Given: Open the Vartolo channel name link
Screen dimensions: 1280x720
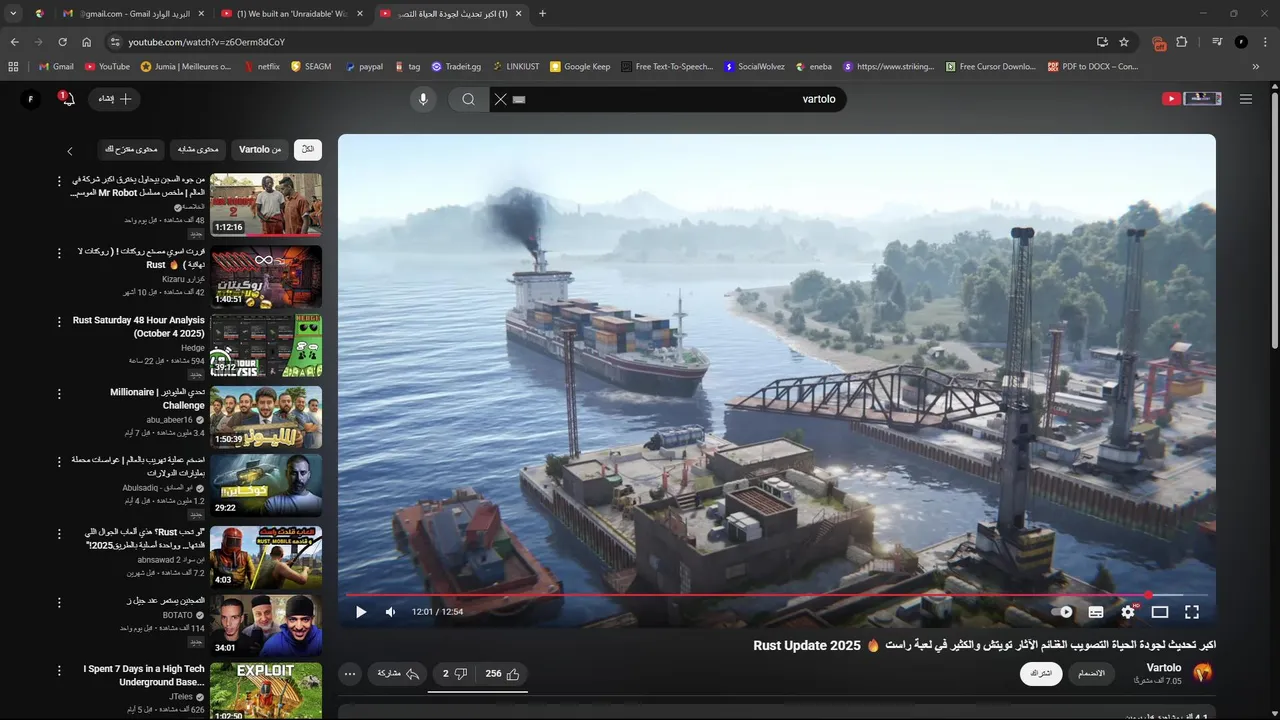Looking at the screenshot, I should pyautogui.click(x=1163, y=667).
